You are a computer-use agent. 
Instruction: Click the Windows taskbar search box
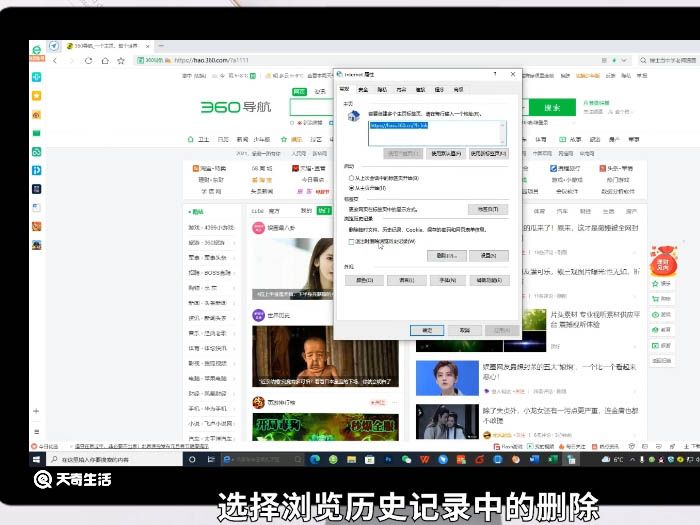(114, 459)
